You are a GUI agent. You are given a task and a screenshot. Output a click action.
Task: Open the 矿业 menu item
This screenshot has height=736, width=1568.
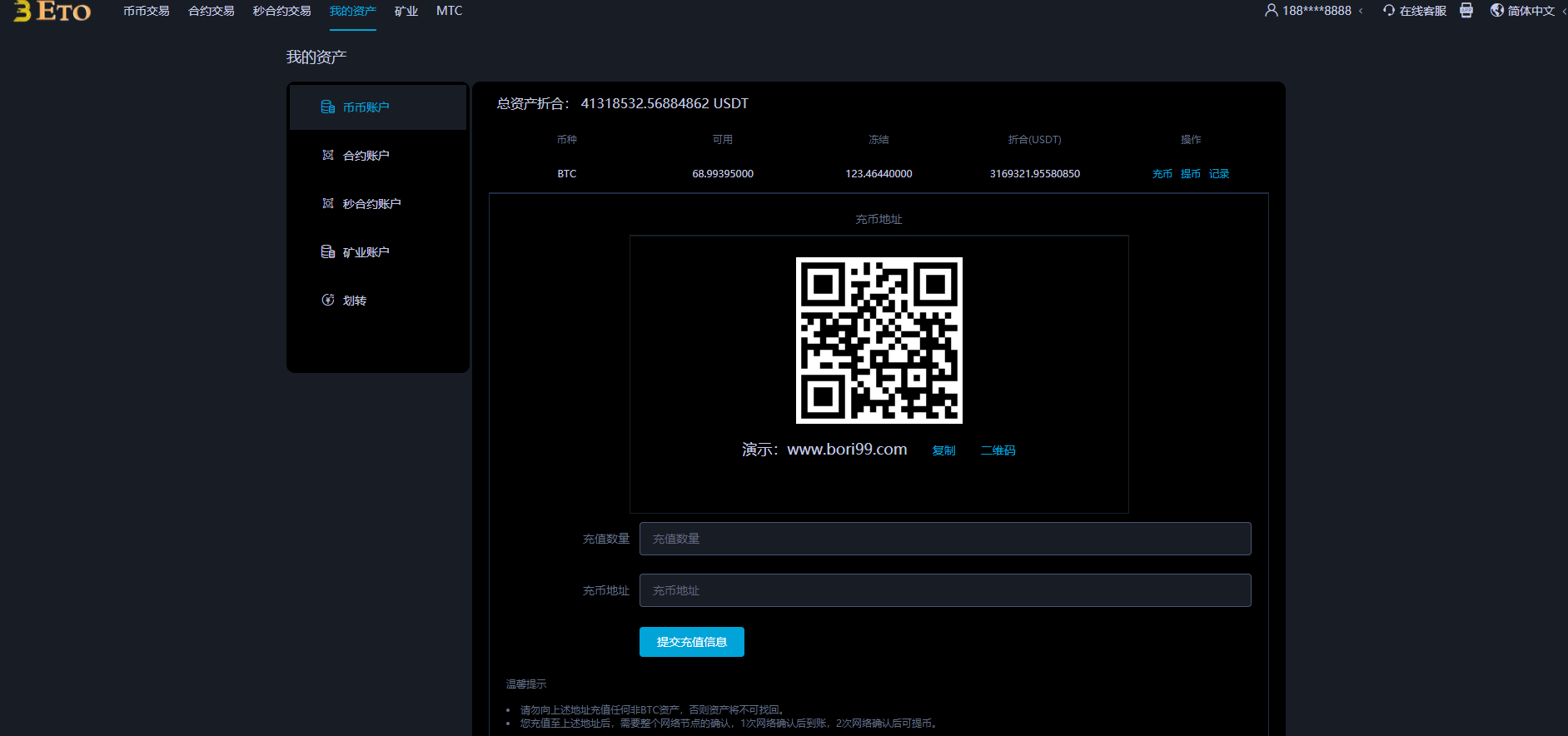click(406, 11)
